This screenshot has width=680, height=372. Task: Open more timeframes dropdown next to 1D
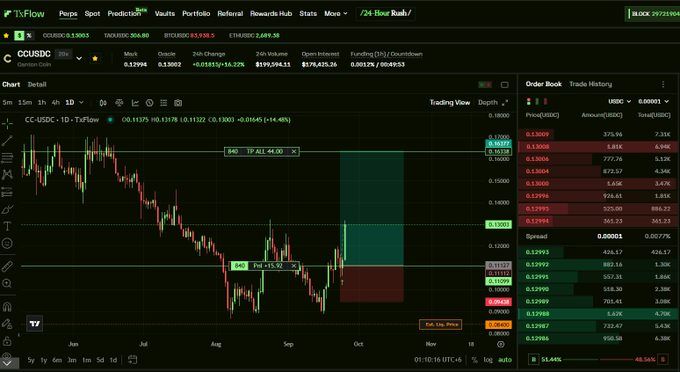click(81, 103)
